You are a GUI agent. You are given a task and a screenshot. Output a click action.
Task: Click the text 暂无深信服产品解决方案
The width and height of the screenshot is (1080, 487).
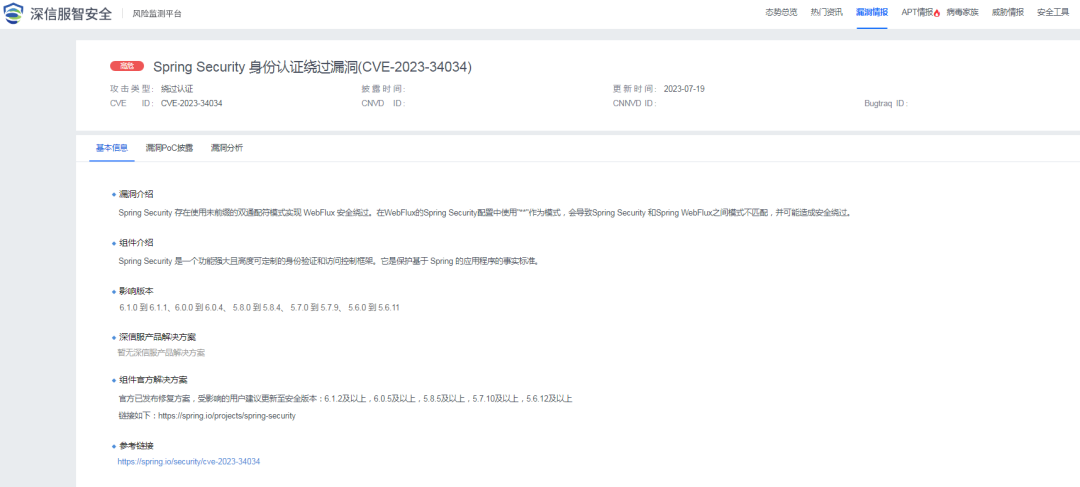[161, 353]
